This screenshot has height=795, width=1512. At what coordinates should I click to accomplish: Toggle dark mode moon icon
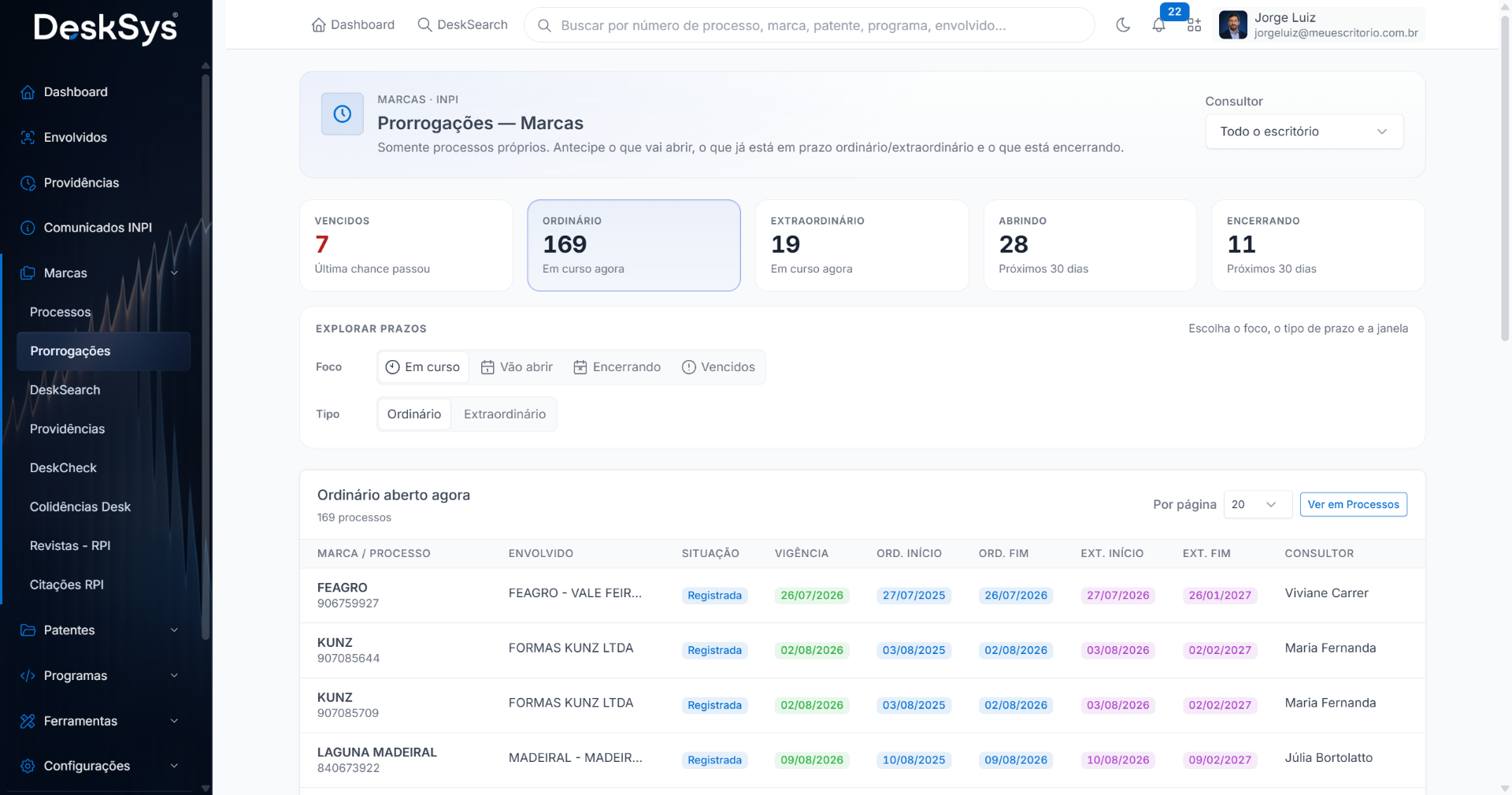pyautogui.click(x=1123, y=25)
